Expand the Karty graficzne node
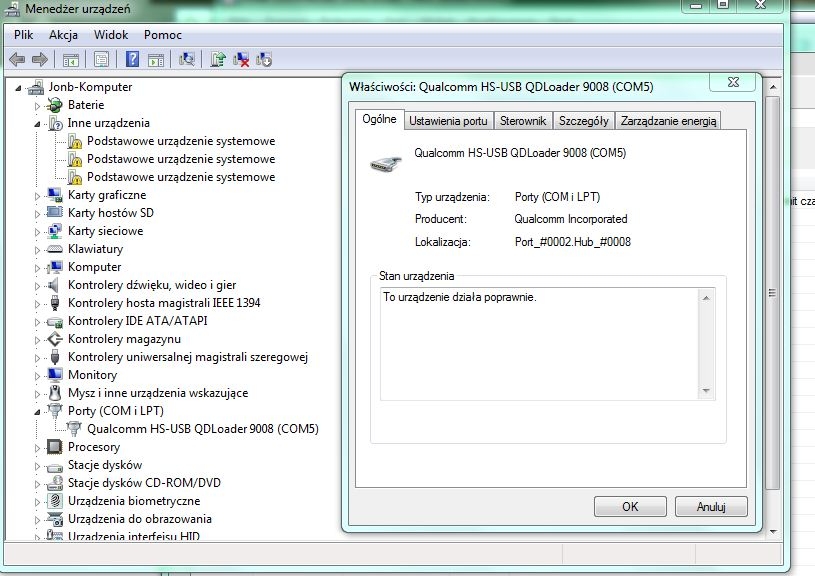The width and height of the screenshot is (815, 576). click(x=37, y=196)
